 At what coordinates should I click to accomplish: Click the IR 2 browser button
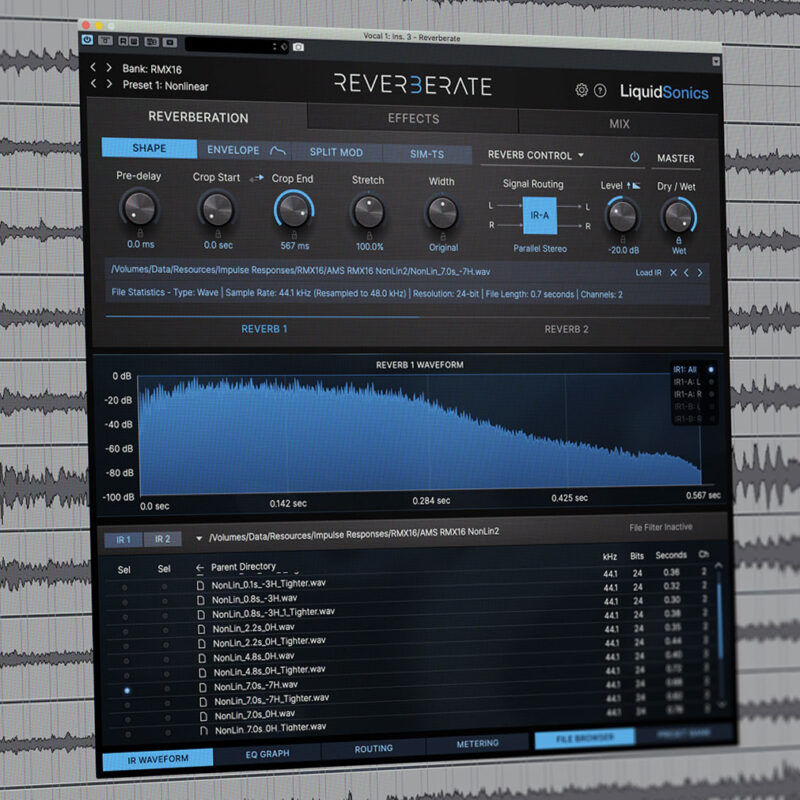(x=162, y=539)
